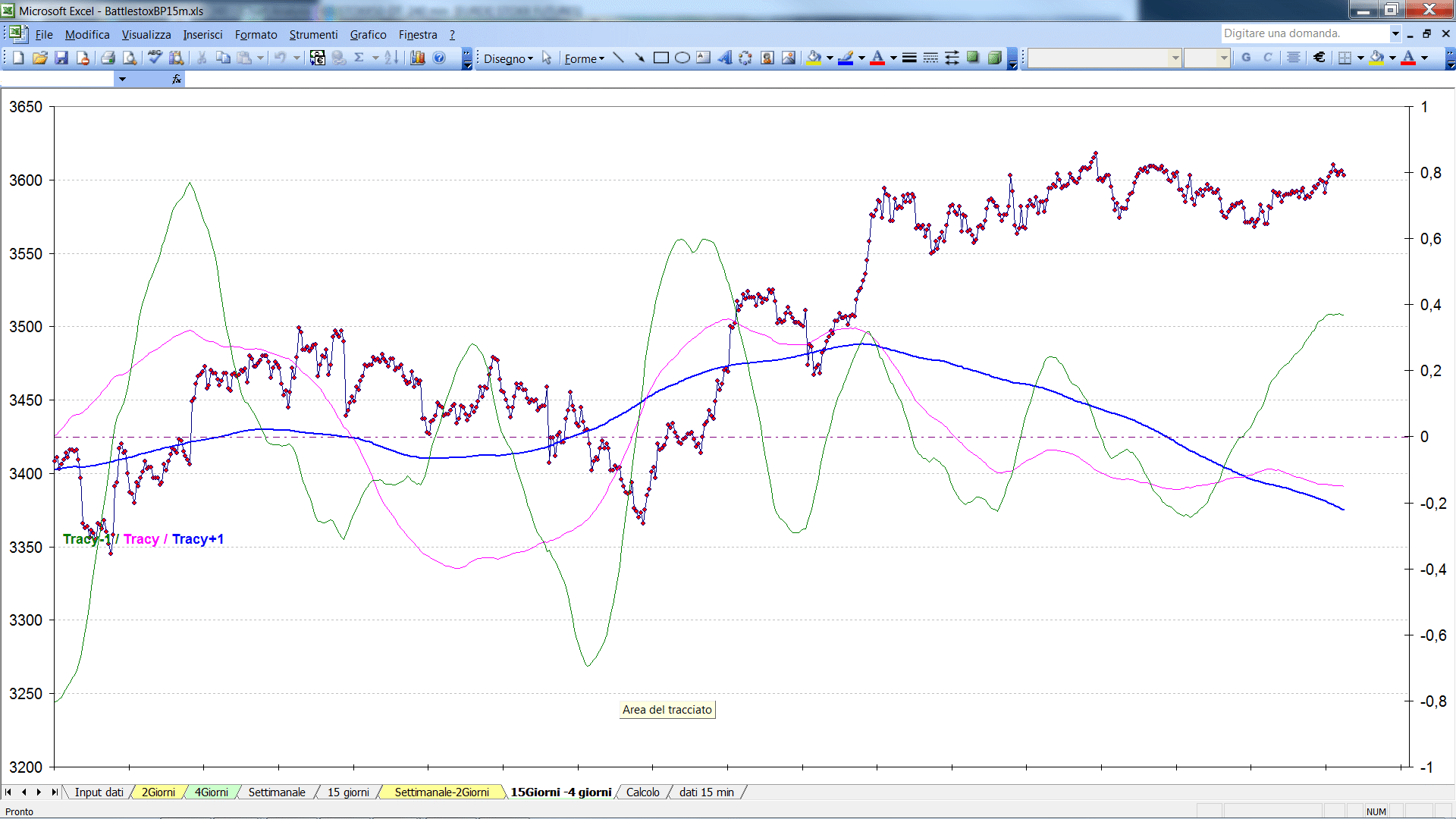Screen dimensions: 1456x819
Task: Expand AutoSum function list arrow
Action: 375,58
